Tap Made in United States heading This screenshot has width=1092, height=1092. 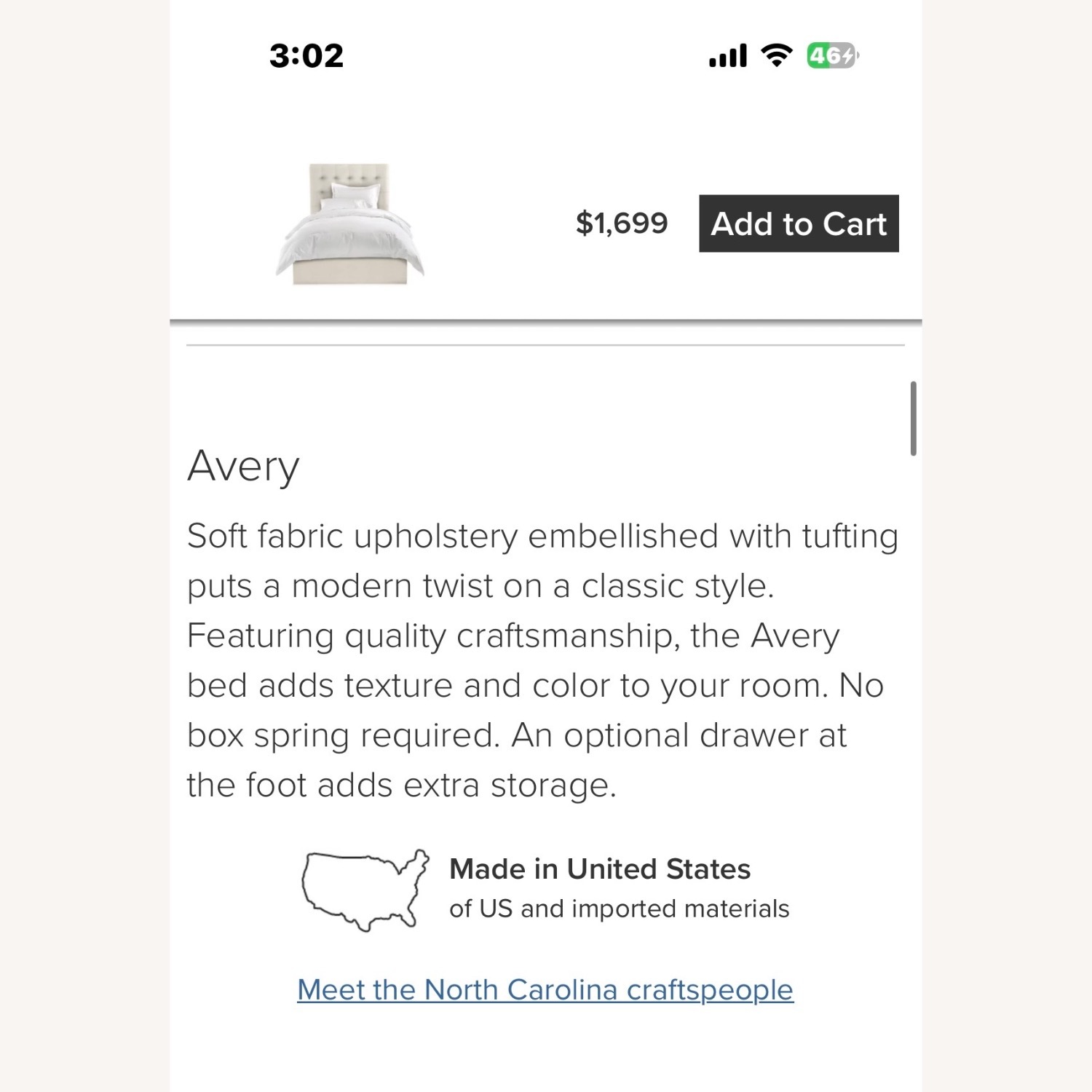(x=601, y=868)
